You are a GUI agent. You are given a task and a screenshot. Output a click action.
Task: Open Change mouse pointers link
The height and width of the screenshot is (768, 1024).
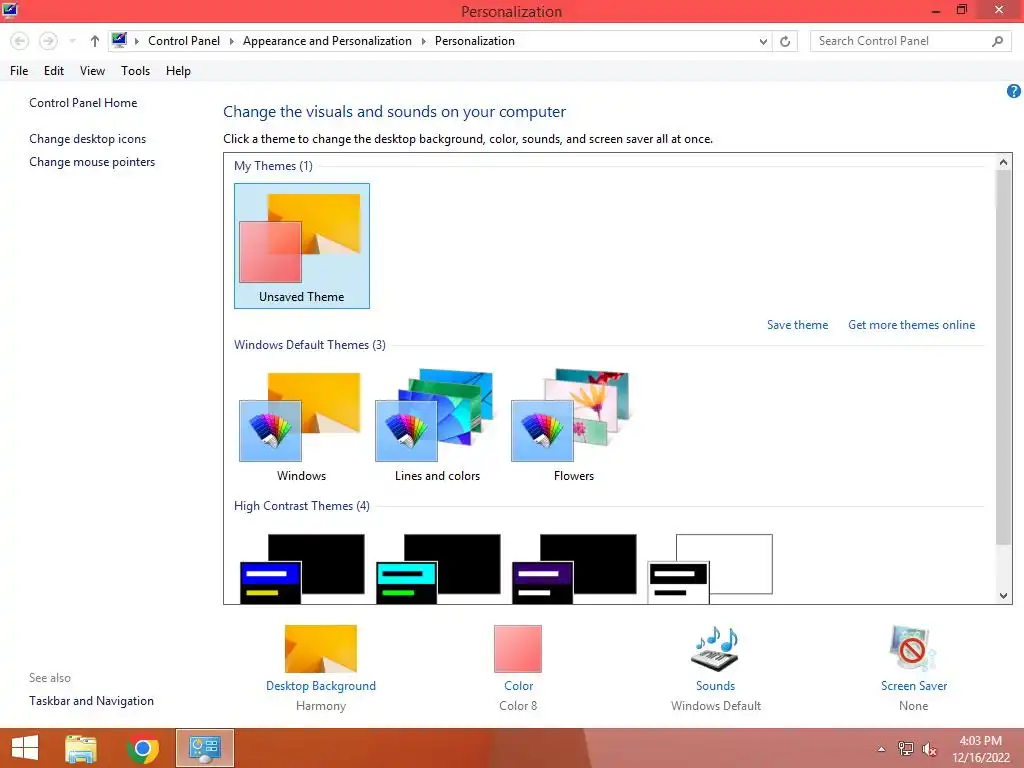92,161
